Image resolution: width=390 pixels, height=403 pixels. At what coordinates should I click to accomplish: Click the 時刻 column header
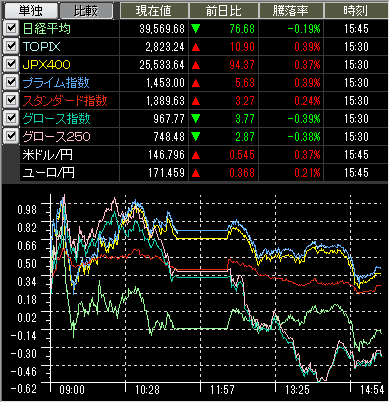tap(356, 11)
